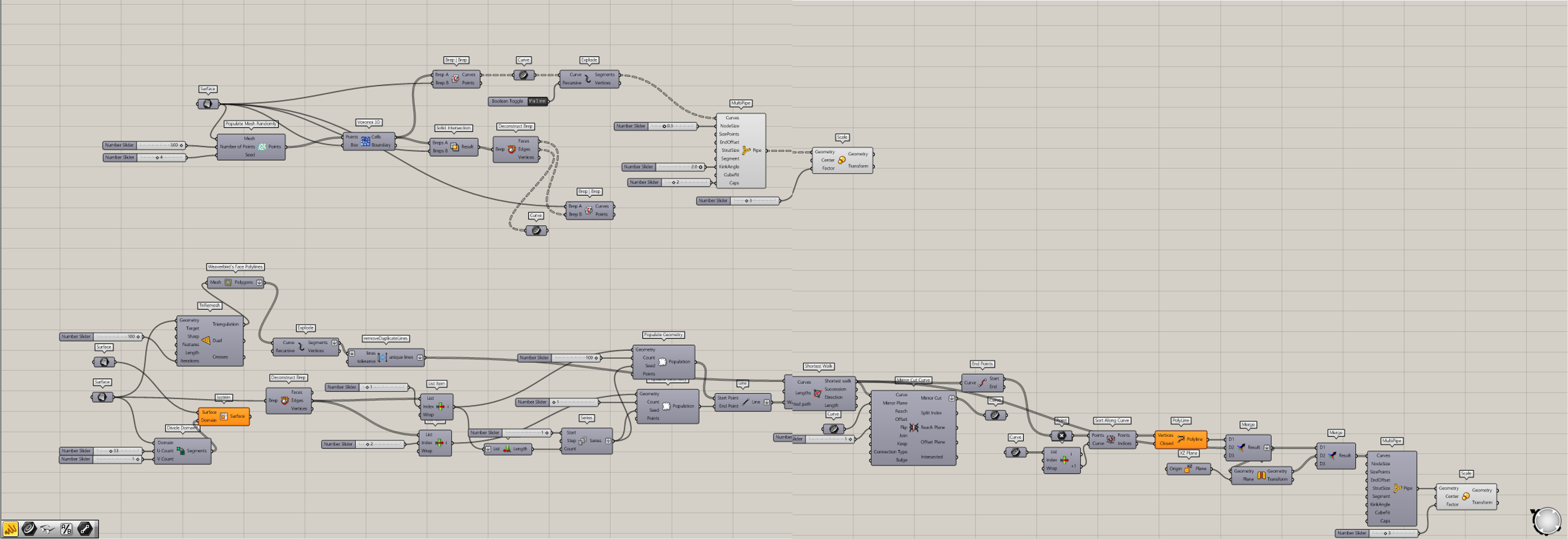
Task: Click Closed input on PolyLine component
Action: [1166, 443]
